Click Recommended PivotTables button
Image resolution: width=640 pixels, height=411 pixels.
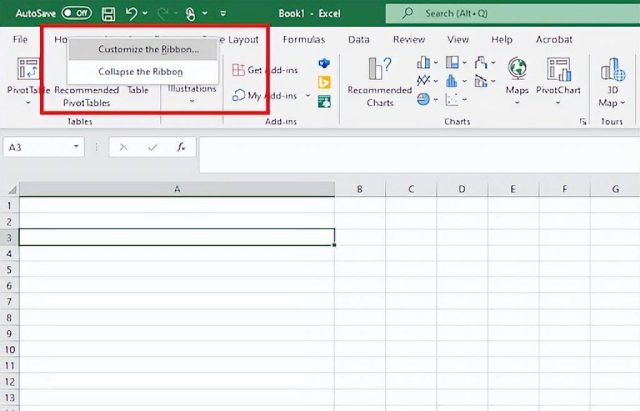click(87, 96)
